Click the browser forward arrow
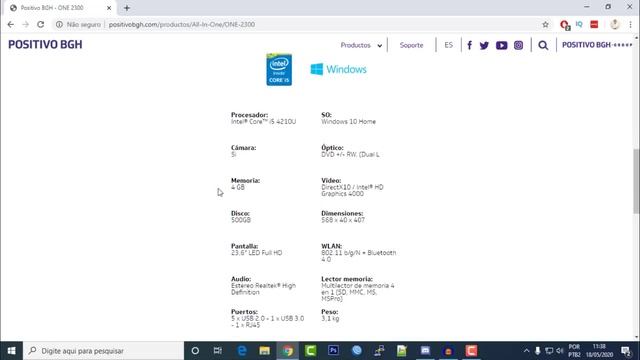 pos(25,24)
